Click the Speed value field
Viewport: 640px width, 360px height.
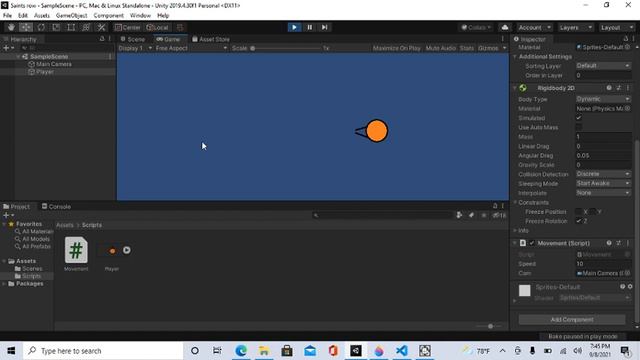pyautogui.click(x=603, y=264)
